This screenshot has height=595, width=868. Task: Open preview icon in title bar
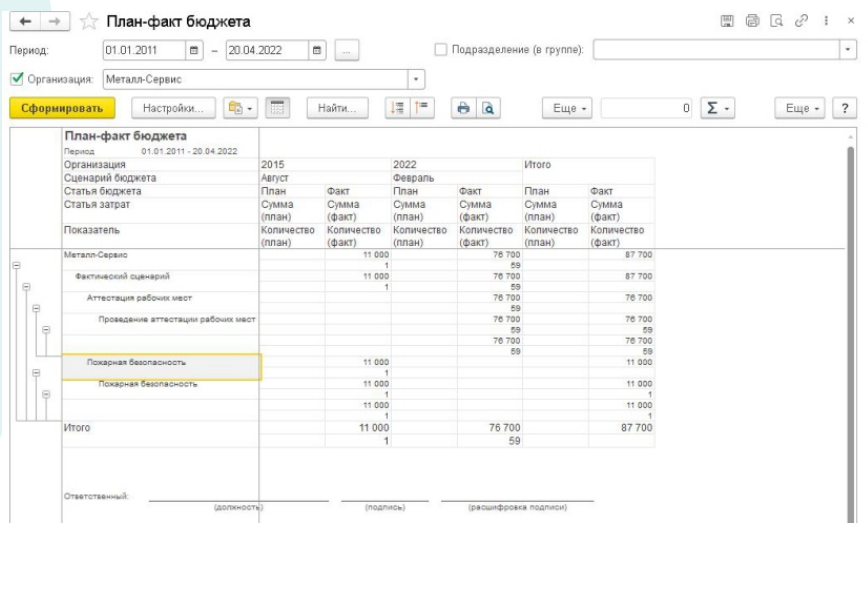pyautogui.click(x=777, y=21)
